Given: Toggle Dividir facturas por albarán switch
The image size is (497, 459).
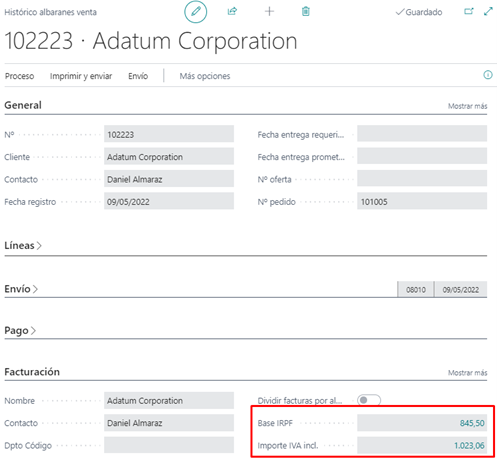Looking at the screenshot, I should coord(369,400).
